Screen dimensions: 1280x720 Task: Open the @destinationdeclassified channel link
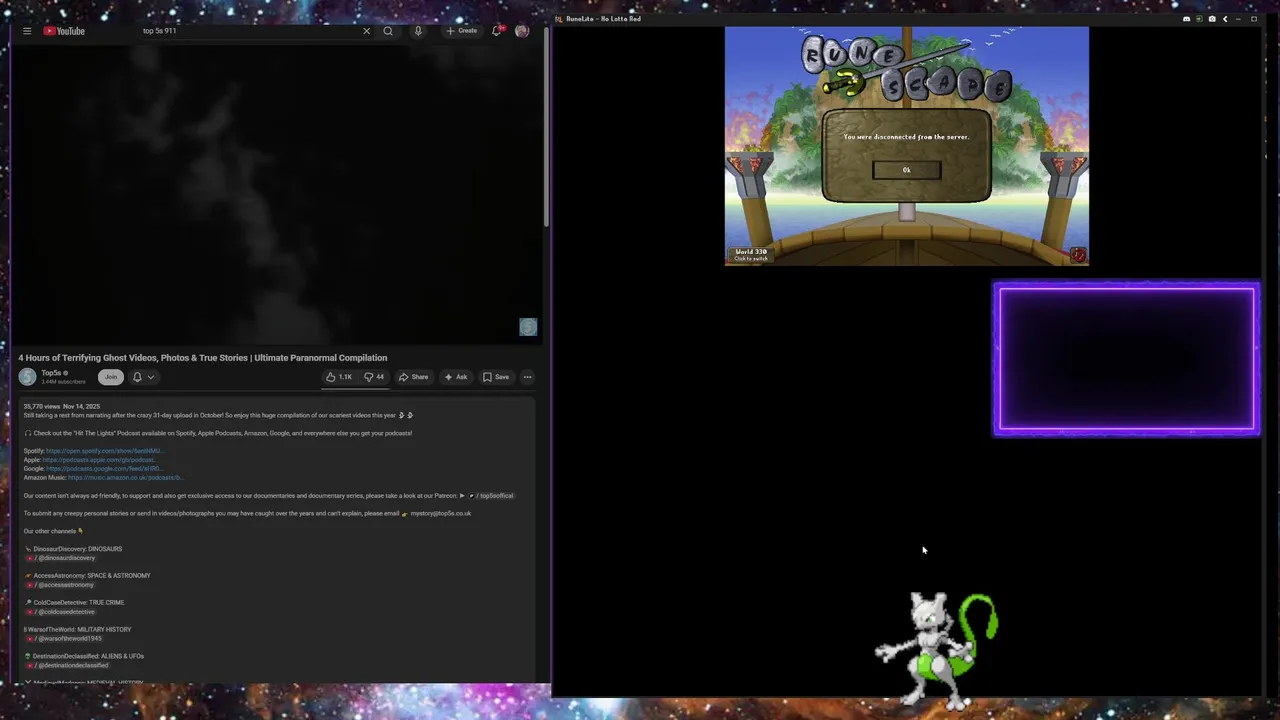click(69, 666)
